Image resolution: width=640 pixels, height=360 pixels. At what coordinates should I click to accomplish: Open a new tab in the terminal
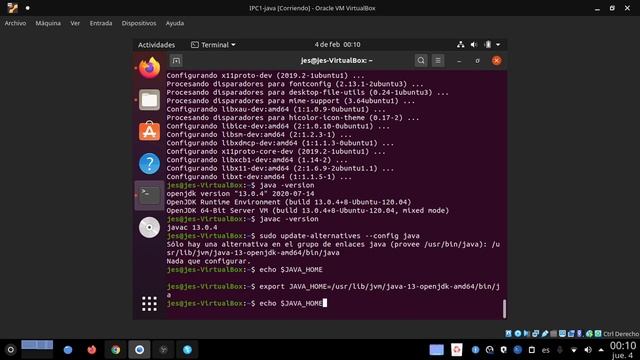(176, 60)
